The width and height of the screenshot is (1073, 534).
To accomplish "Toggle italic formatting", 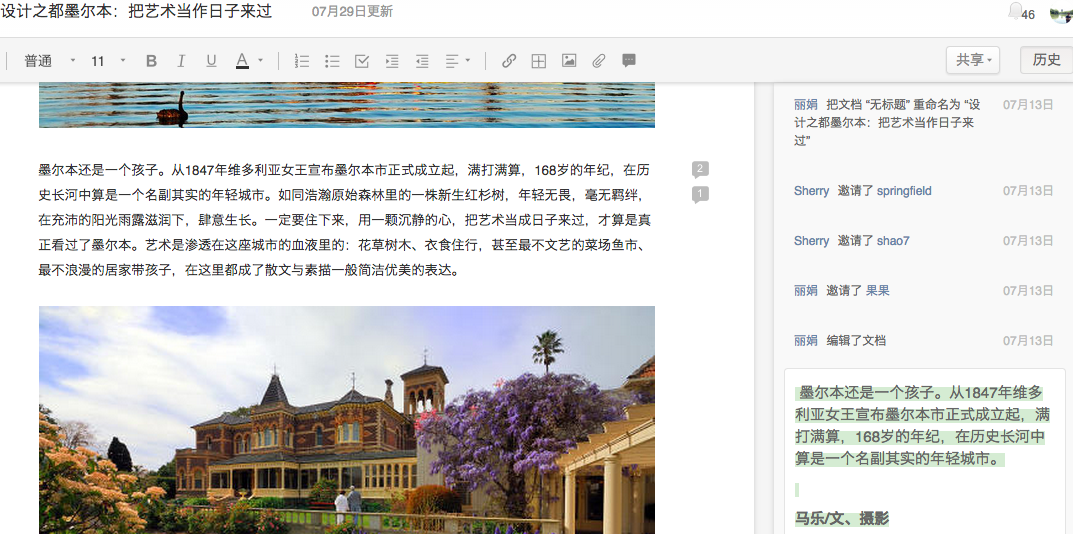I will (x=181, y=61).
